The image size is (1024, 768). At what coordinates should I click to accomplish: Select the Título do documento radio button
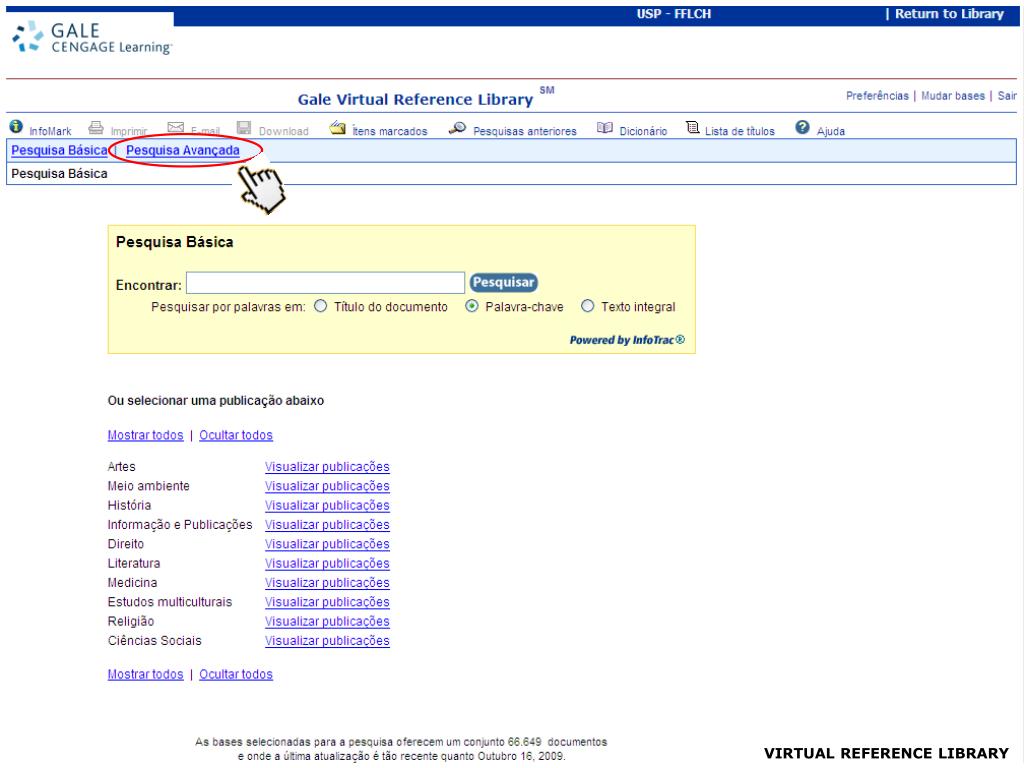click(x=320, y=306)
